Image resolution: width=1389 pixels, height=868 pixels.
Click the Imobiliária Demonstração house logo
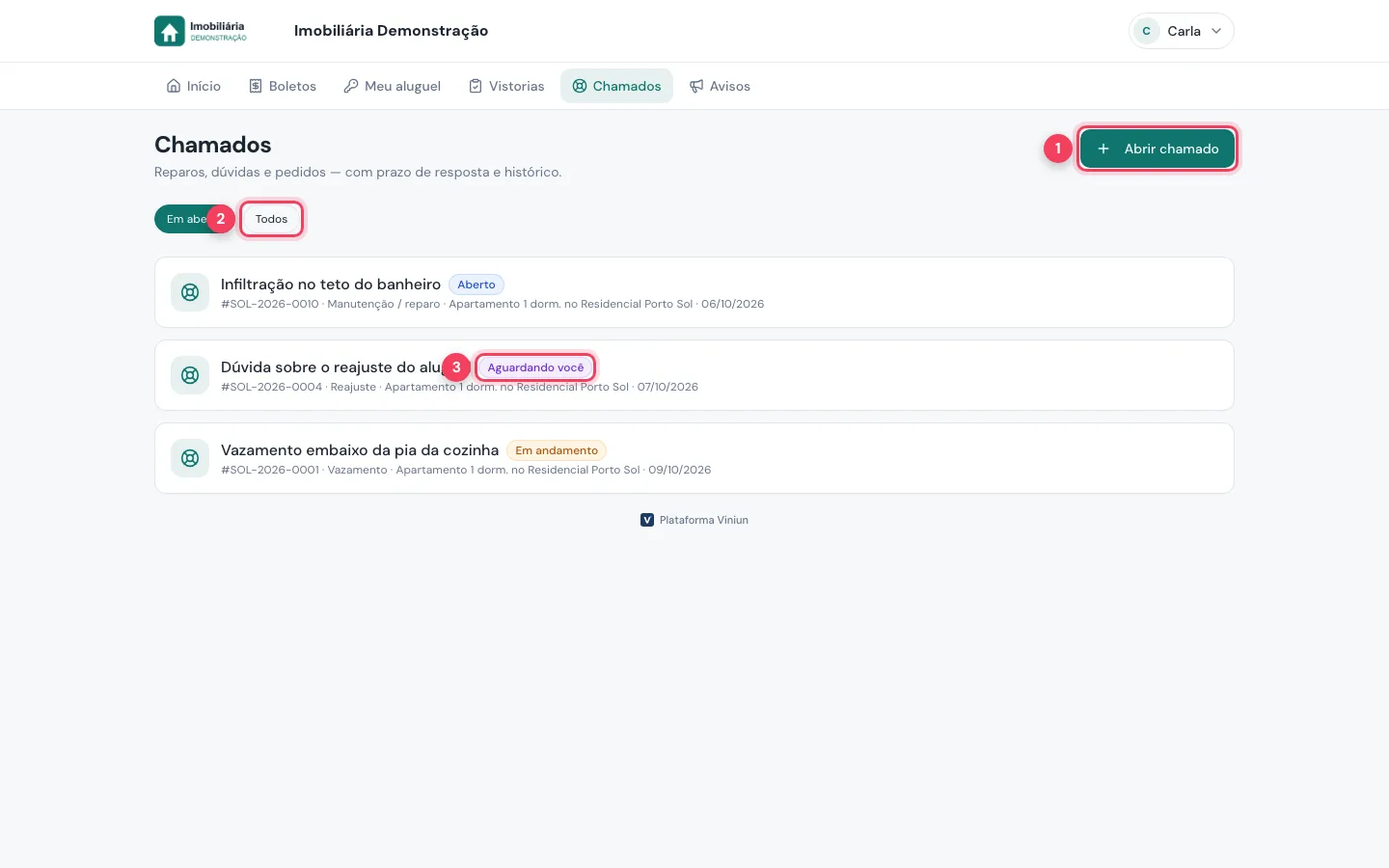click(201, 31)
